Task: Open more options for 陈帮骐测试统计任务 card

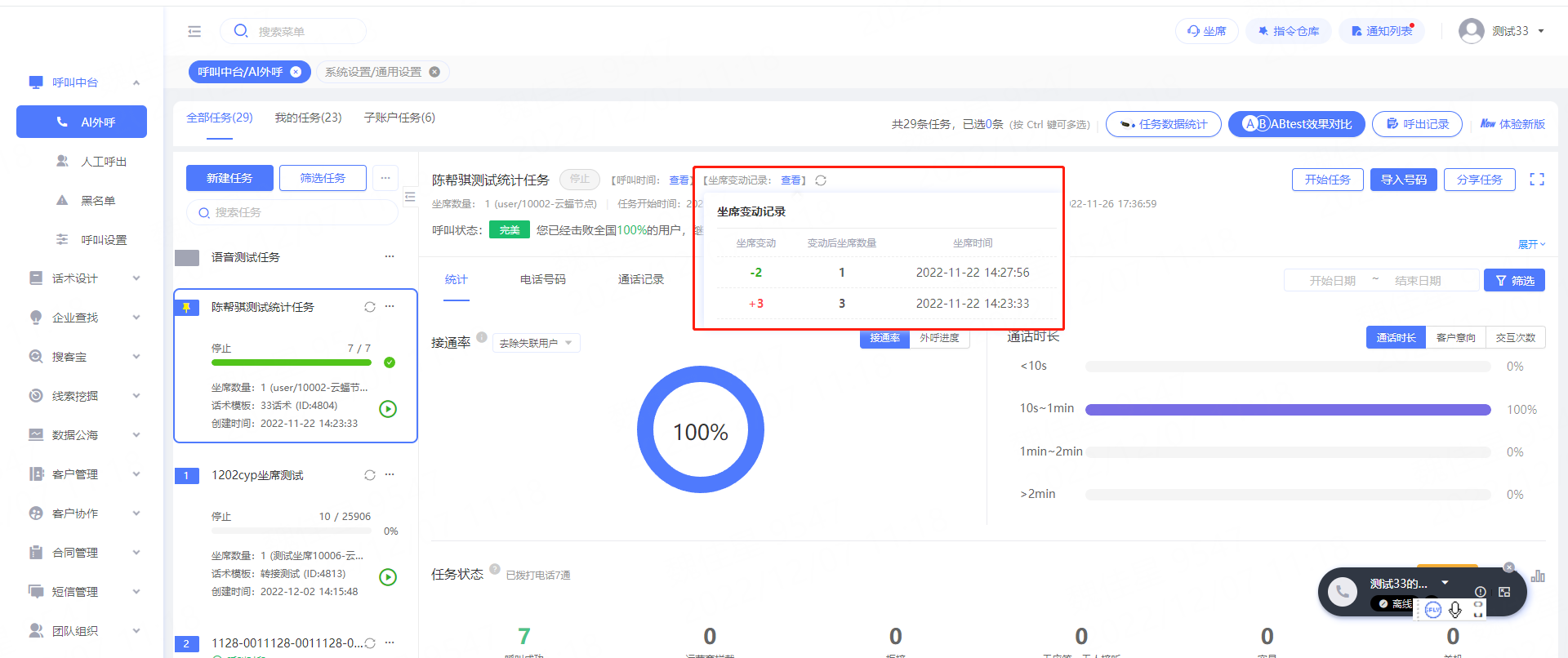Action: coord(390,307)
